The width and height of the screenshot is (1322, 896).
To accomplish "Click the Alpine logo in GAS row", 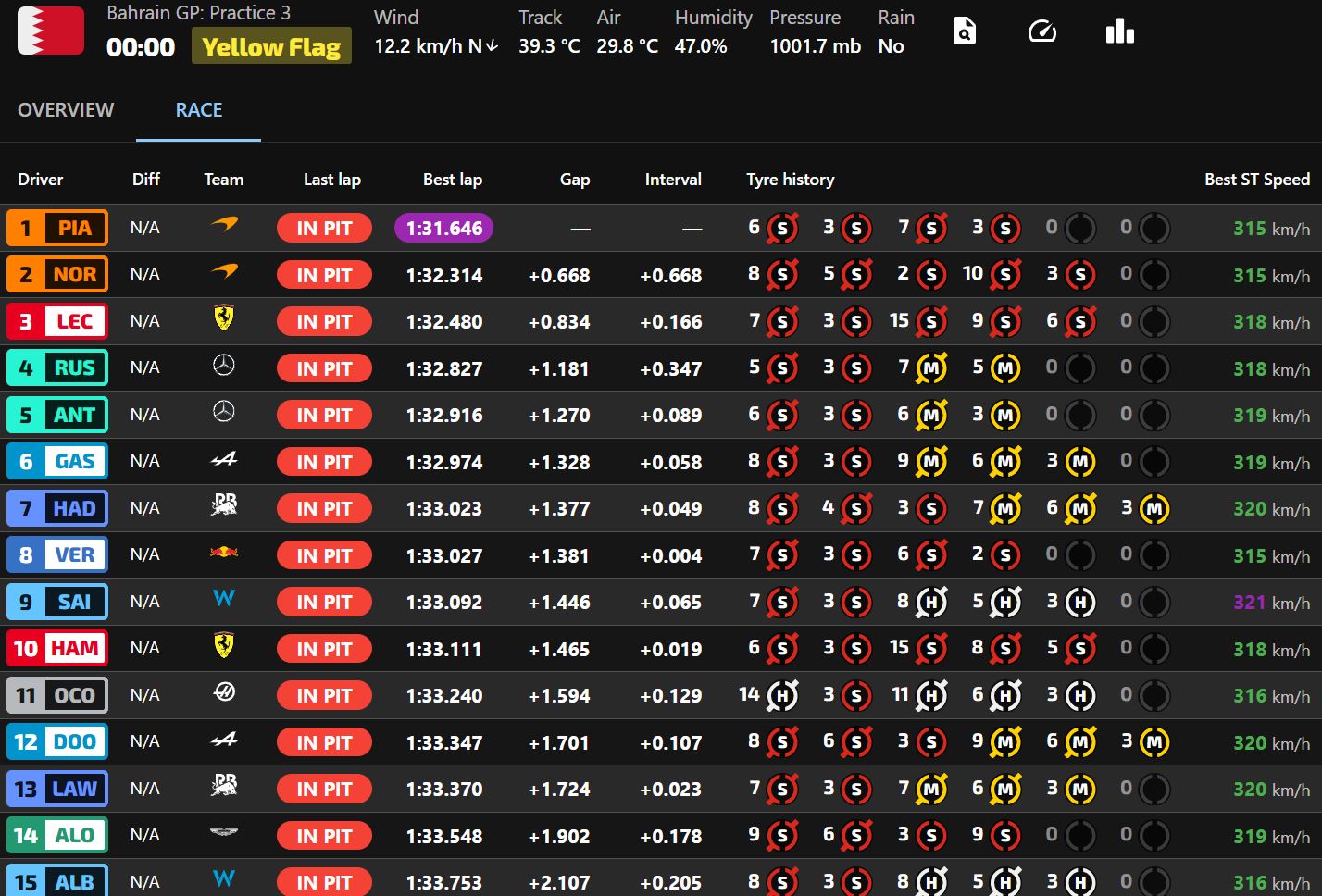I will coord(224,458).
